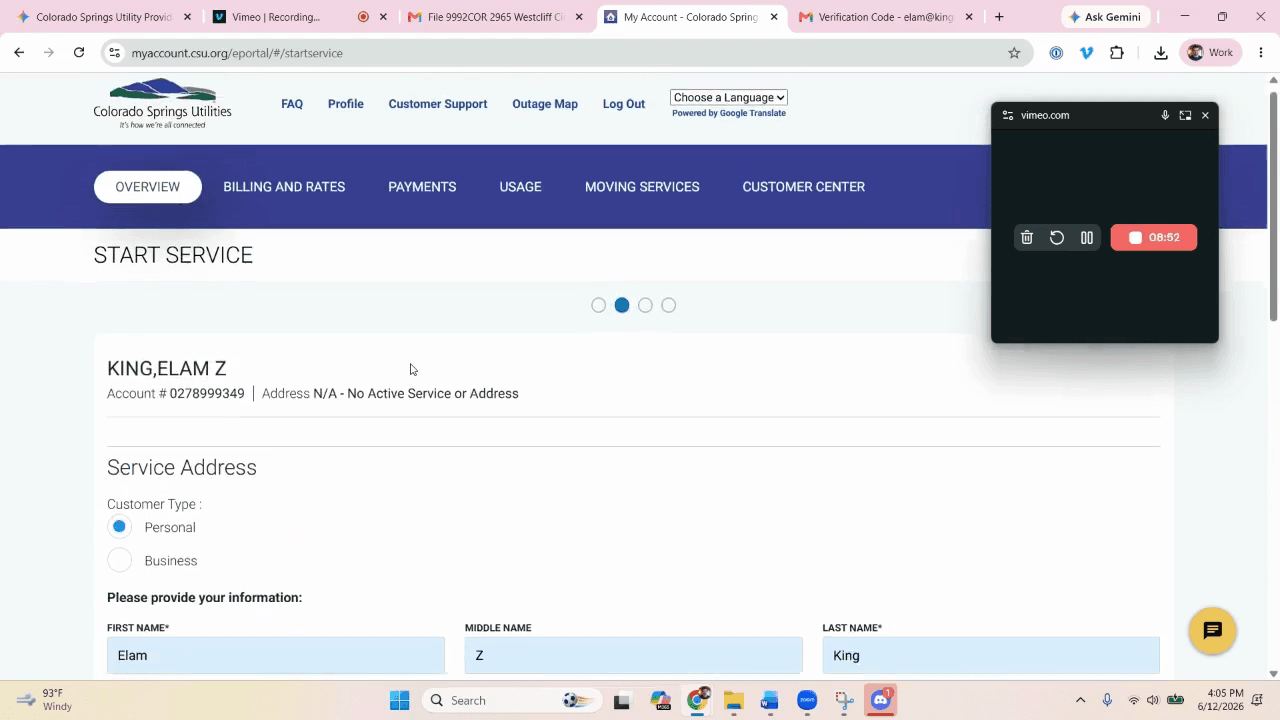This screenshot has height=720, width=1280.
Task: Go to the Overview tab
Action: point(148,187)
